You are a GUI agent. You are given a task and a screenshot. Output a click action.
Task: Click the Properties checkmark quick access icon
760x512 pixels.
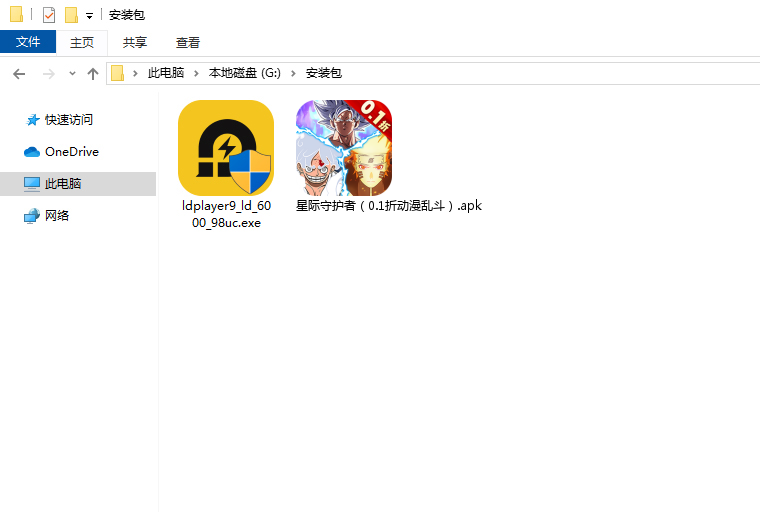(x=49, y=15)
